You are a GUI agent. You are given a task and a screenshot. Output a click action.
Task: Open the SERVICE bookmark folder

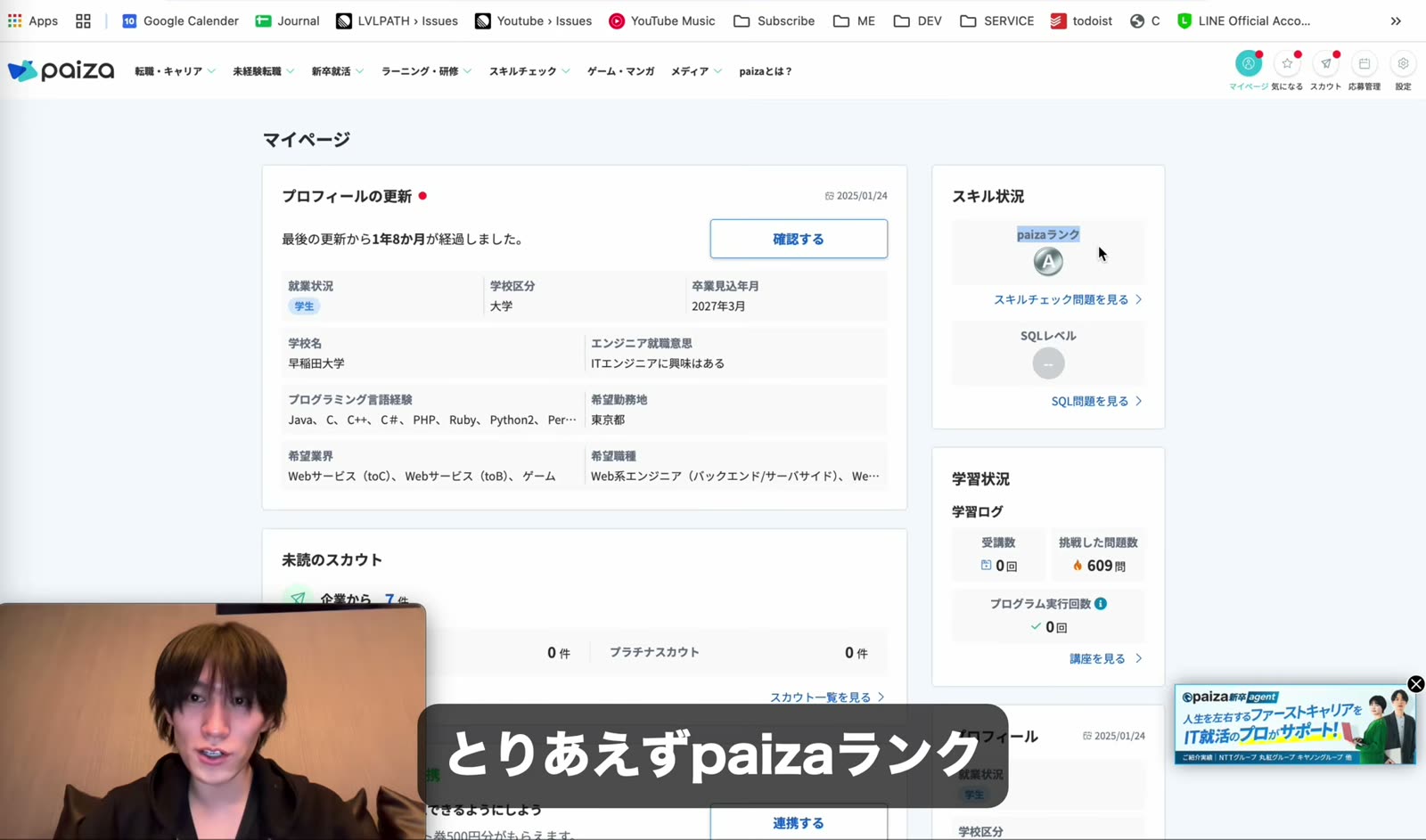pyautogui.click(x=996, y=20)
